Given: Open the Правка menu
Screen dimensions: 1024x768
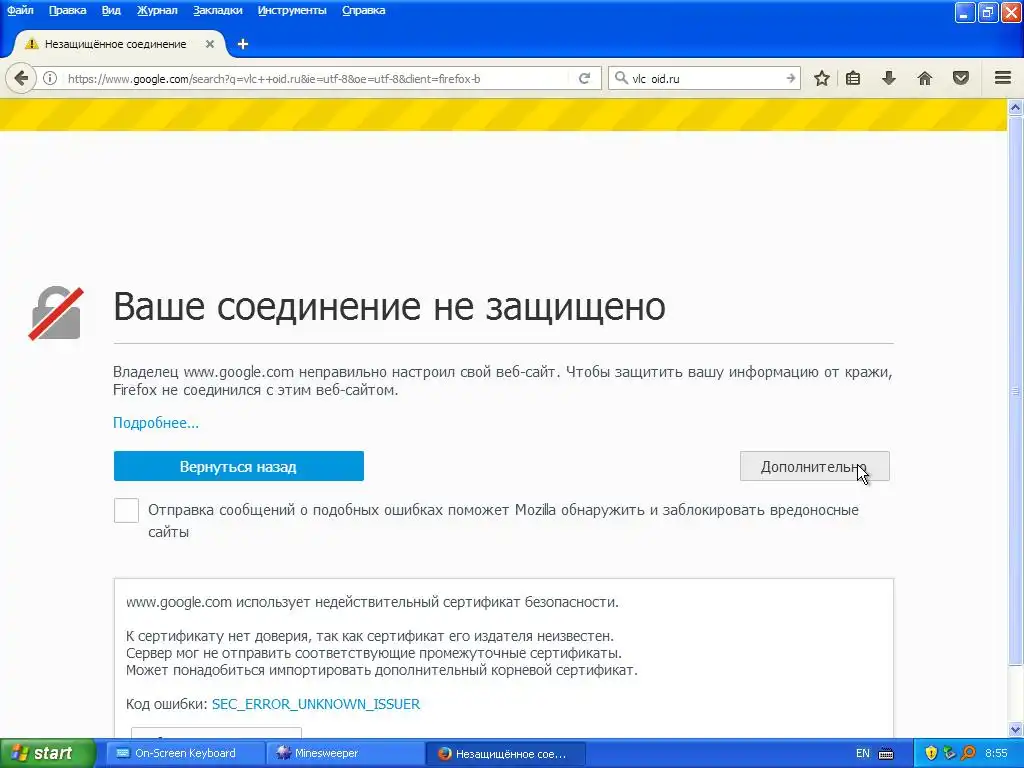Looking at the screenshot, I should point(67,10).
